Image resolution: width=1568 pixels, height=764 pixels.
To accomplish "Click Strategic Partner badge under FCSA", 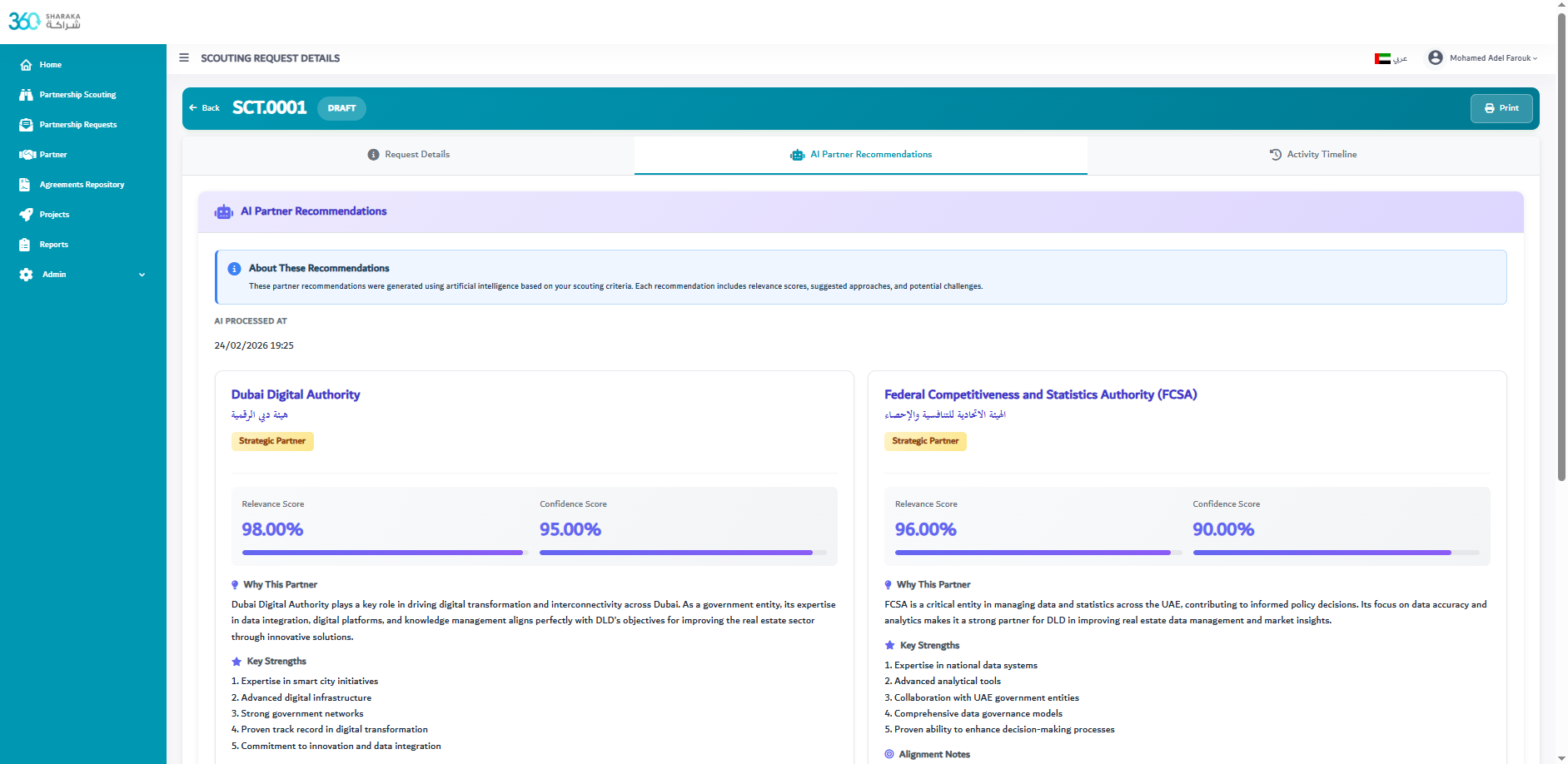I will click(x=925, y=441).
